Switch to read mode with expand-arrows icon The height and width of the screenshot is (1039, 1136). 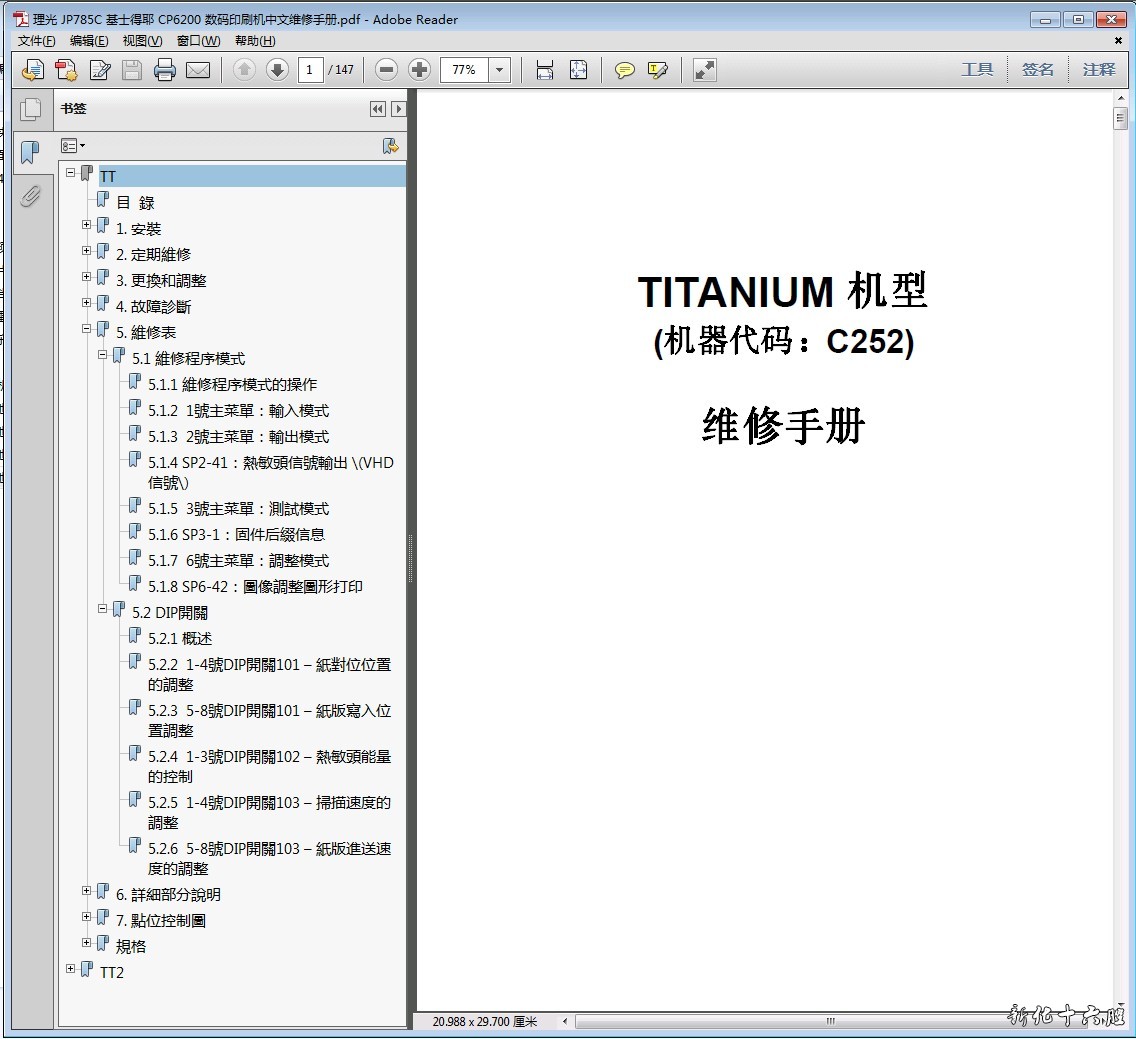tap(705, 70)
